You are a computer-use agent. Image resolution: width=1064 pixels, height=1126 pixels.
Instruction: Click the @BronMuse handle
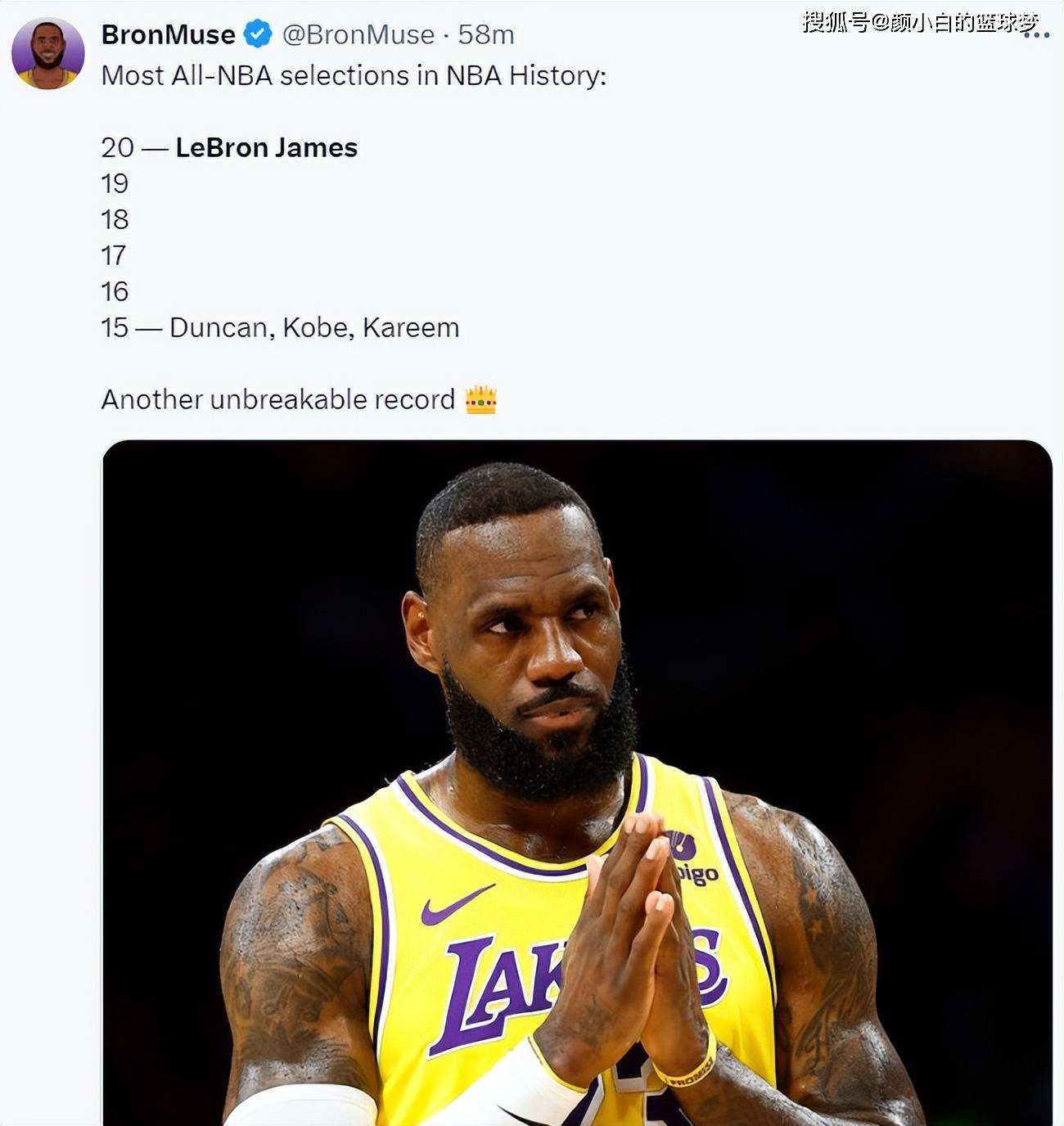358,34
